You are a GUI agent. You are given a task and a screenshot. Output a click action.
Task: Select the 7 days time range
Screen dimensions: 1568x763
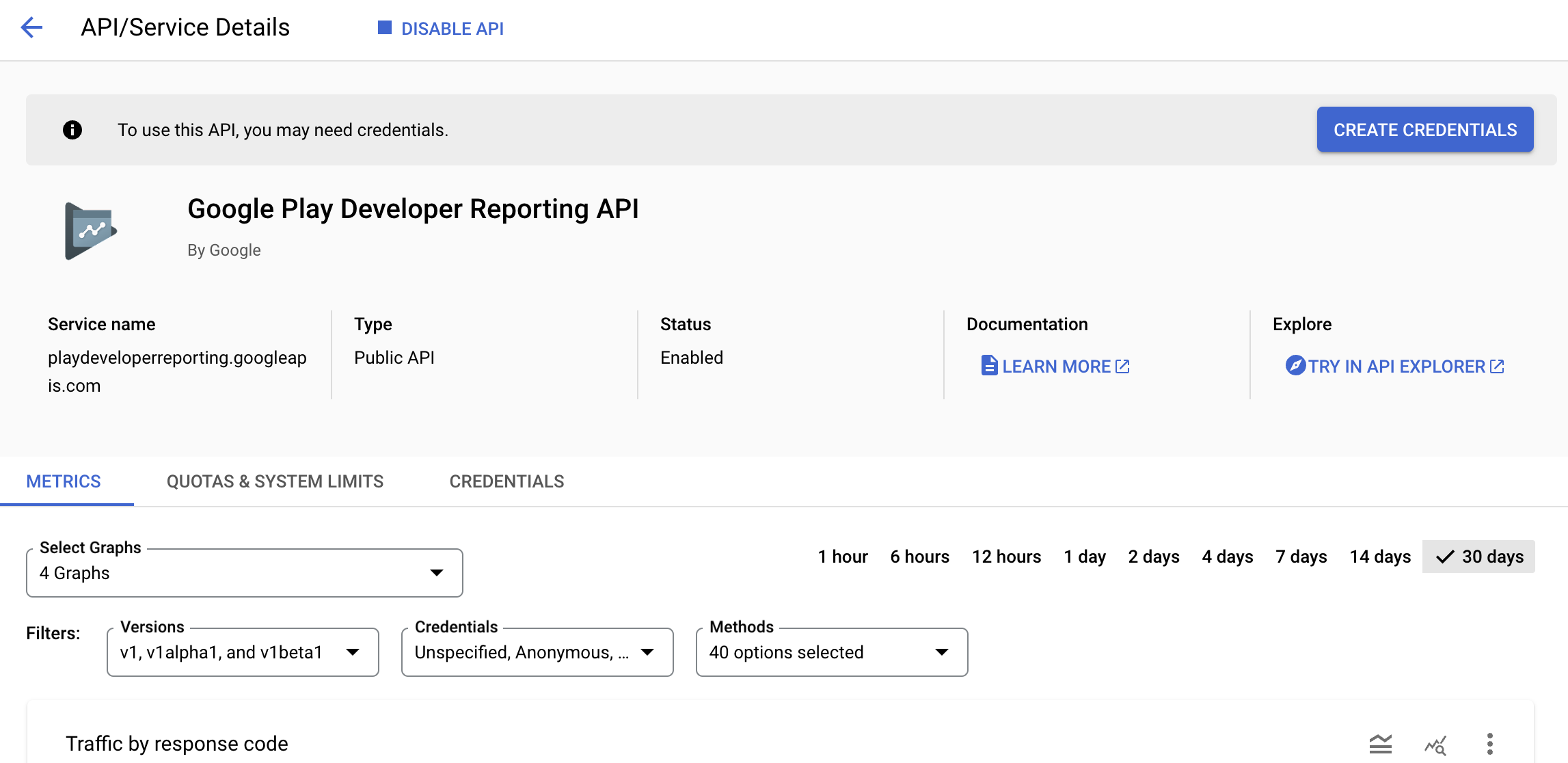pos(1301,557)
